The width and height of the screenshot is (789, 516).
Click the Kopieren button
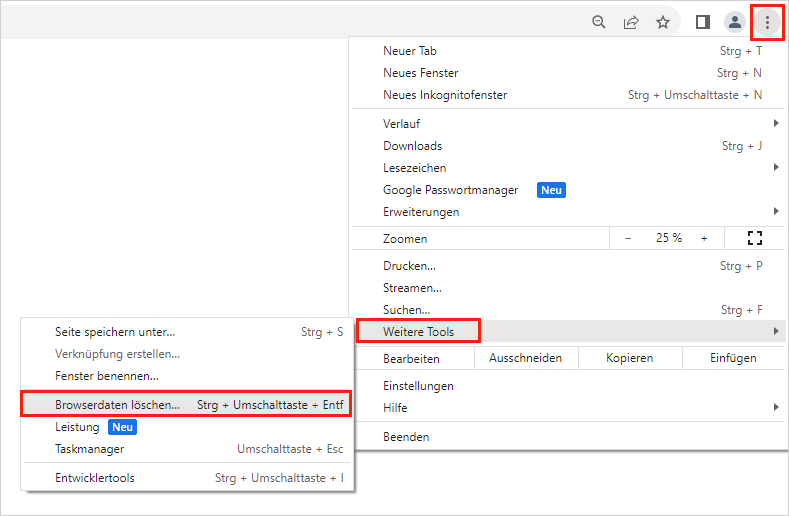pos(630,358)
